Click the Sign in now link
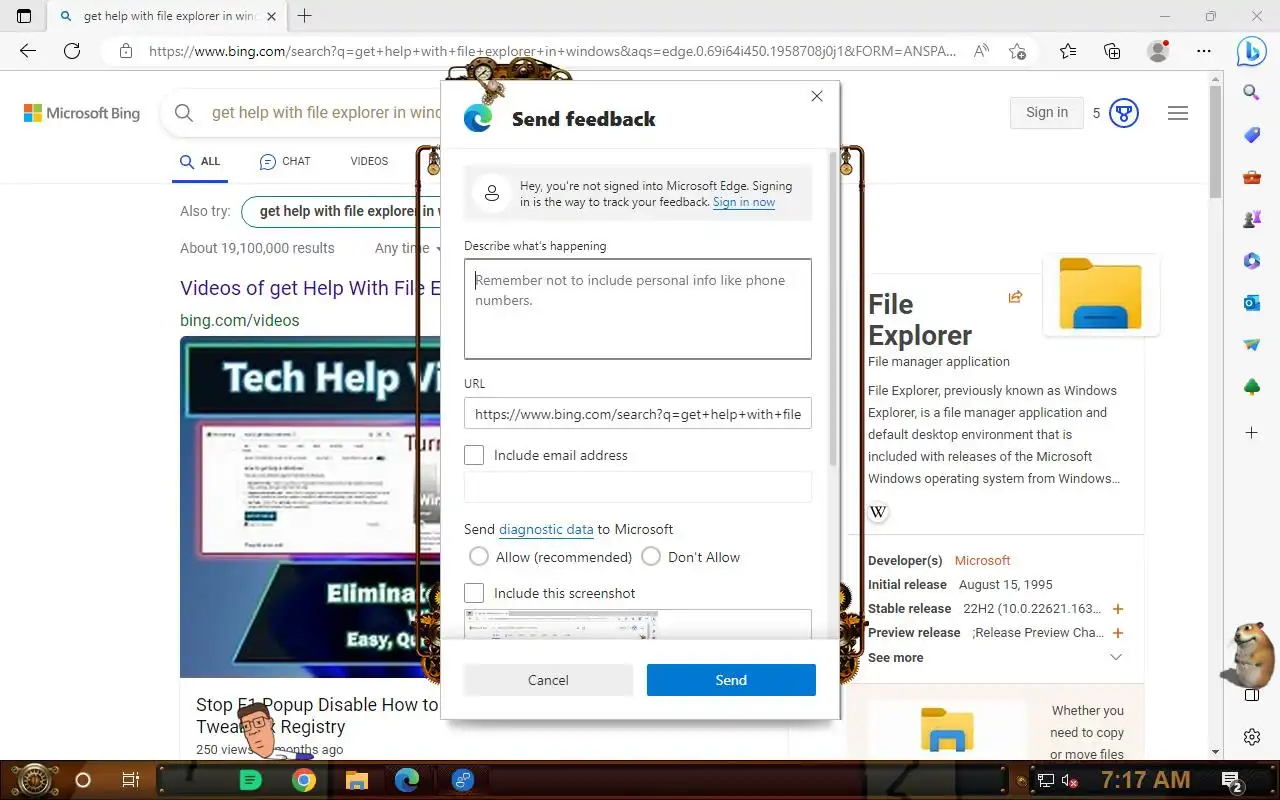 744,202
